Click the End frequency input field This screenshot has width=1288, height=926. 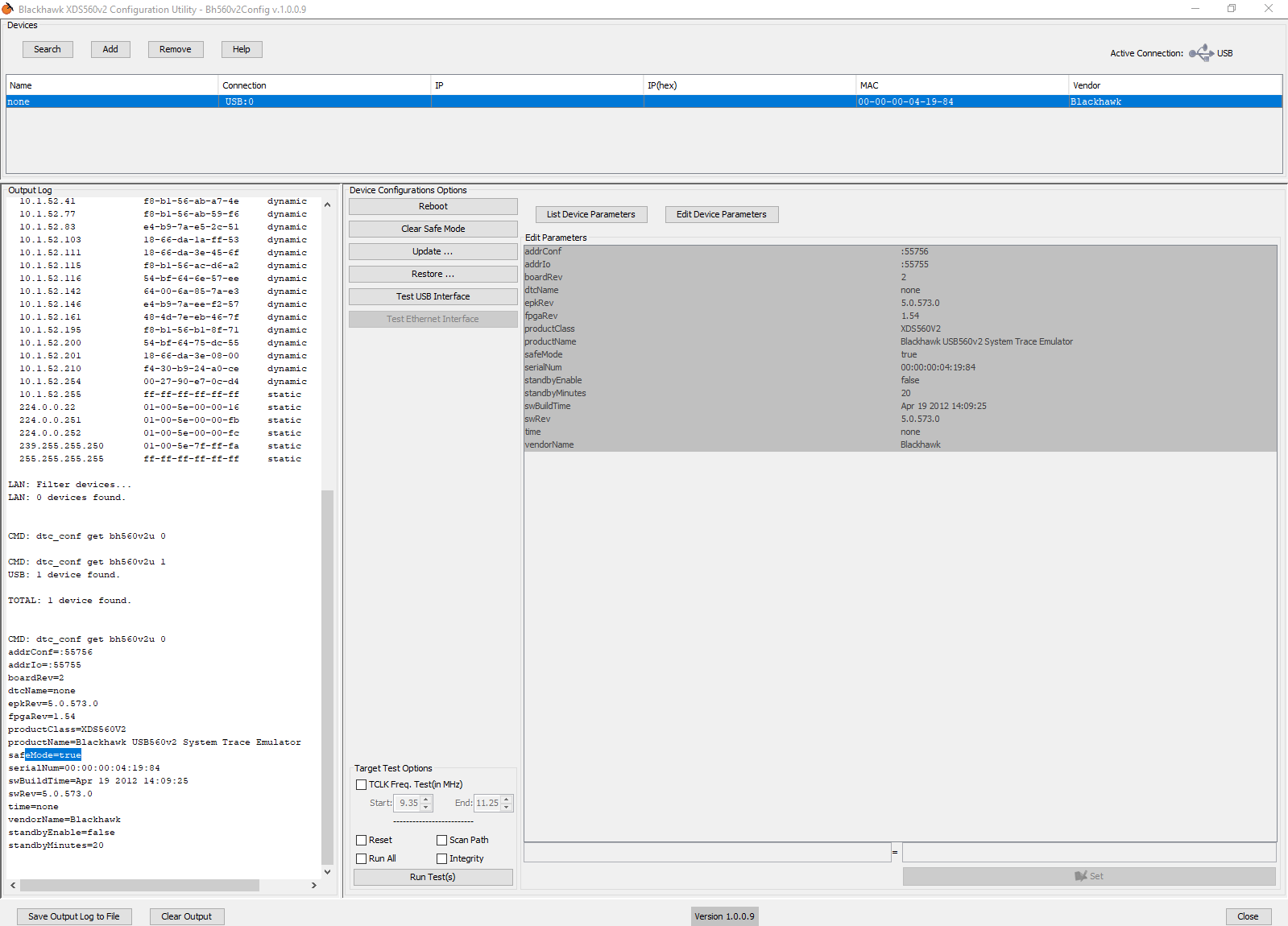[x=487, y=803]
